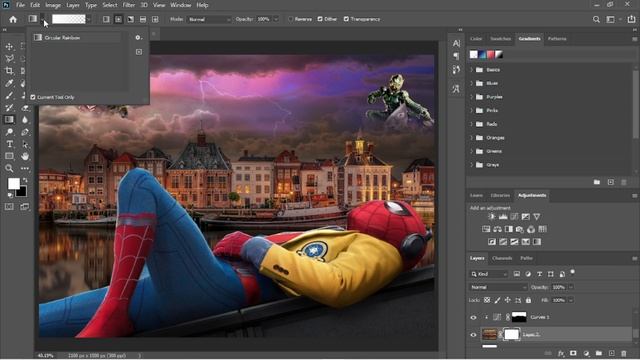The width and height of the screenshot is (640, 360).
Task: Switch to the Channels tab
Action: point(502,258)
